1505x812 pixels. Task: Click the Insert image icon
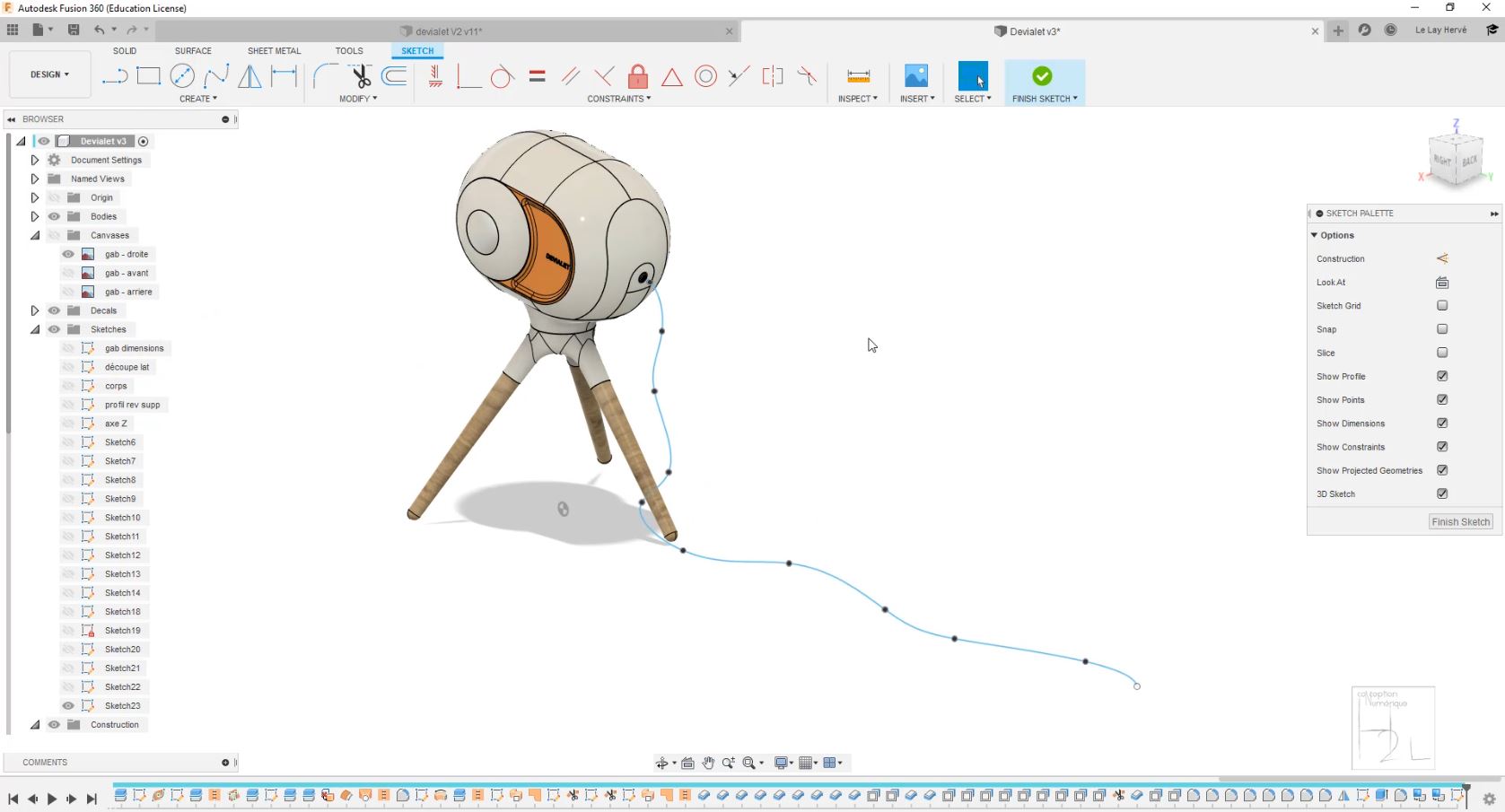916,76
